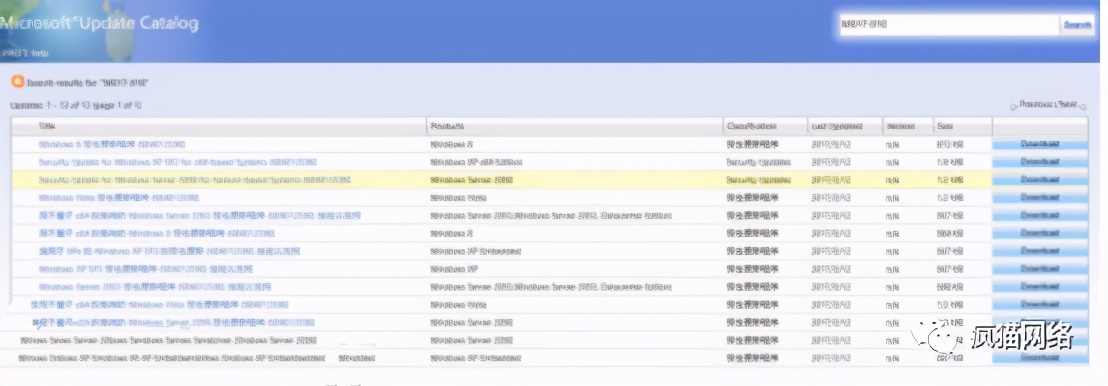The image size is (1108, 386).
Task: Go to the Next results page
Action: click(x=1069, y=105)
